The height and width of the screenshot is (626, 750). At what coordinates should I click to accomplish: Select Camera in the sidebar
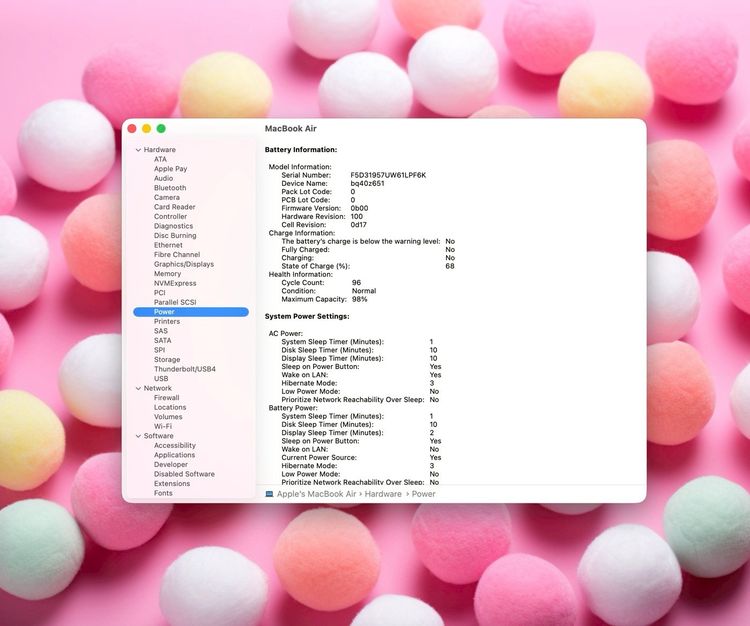(x=167, y=198)
